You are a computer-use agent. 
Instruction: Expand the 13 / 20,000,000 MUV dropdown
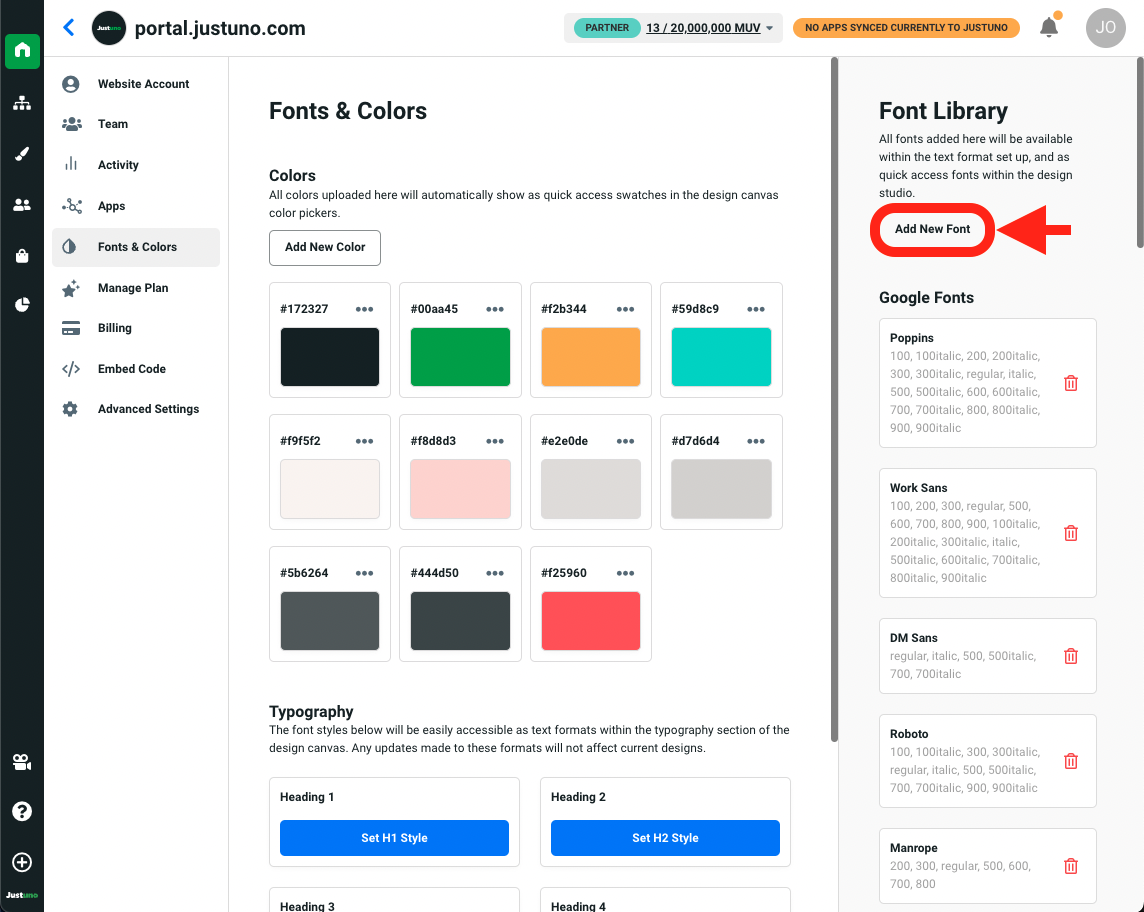coord(710,28)
